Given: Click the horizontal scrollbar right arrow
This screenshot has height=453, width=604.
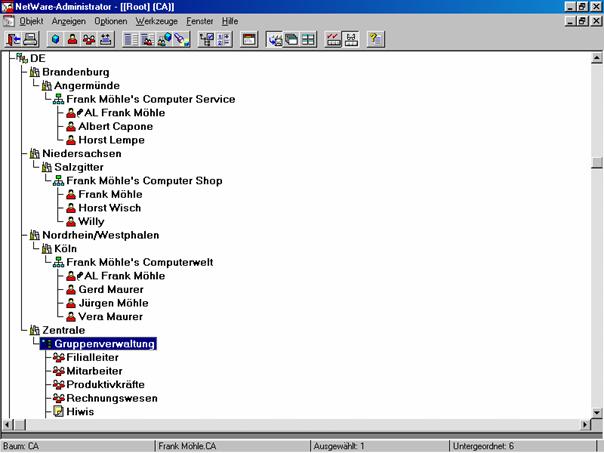Looking at the screenshot, I should point(585,424).
